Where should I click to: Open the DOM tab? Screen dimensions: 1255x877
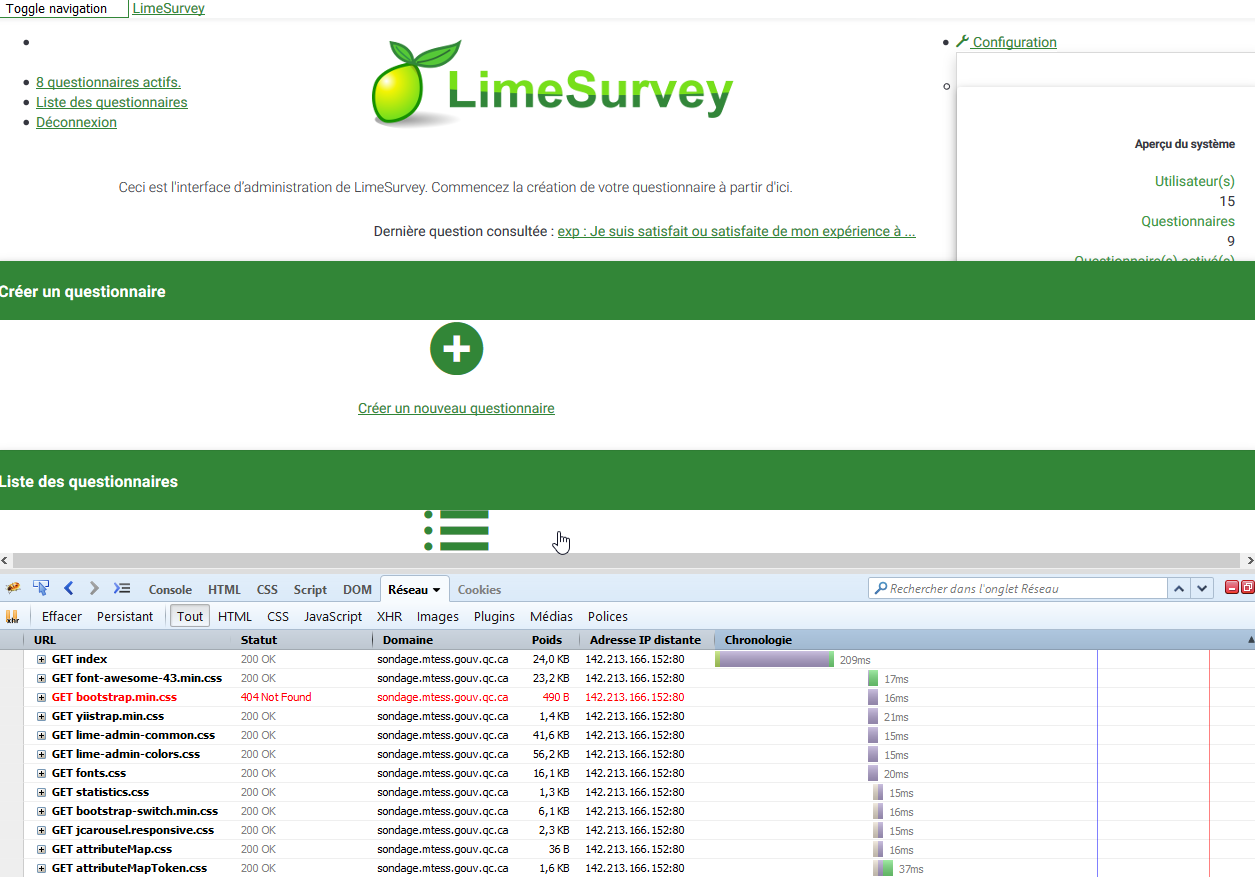tap(357, 590)
